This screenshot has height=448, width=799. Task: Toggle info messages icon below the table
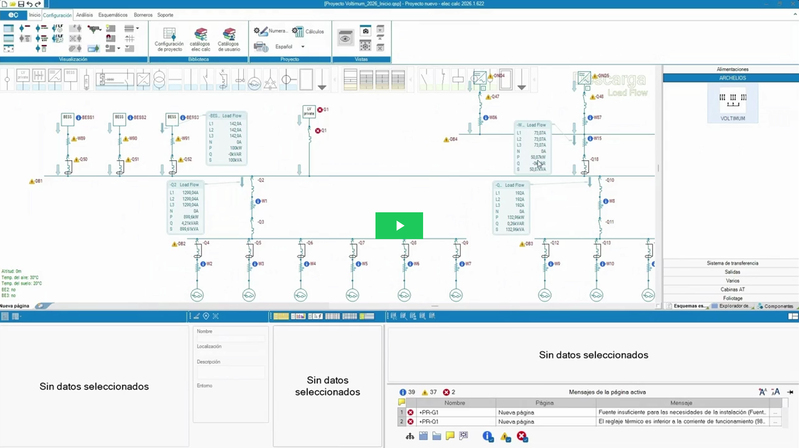[x=488, y=436]
